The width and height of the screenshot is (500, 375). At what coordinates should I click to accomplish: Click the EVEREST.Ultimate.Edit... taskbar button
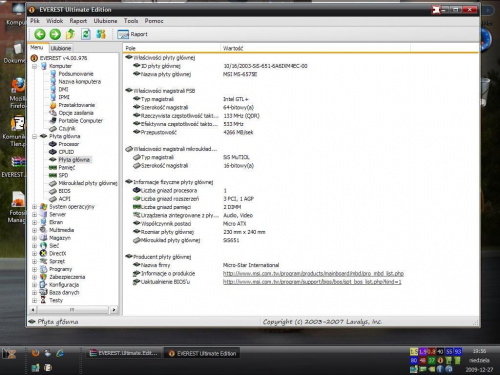(x=125, y=353)
